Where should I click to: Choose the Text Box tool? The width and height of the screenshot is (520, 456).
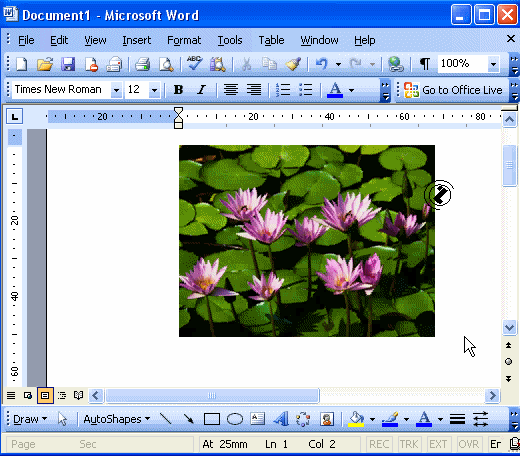pyautogui.click(x=258, y=419)
